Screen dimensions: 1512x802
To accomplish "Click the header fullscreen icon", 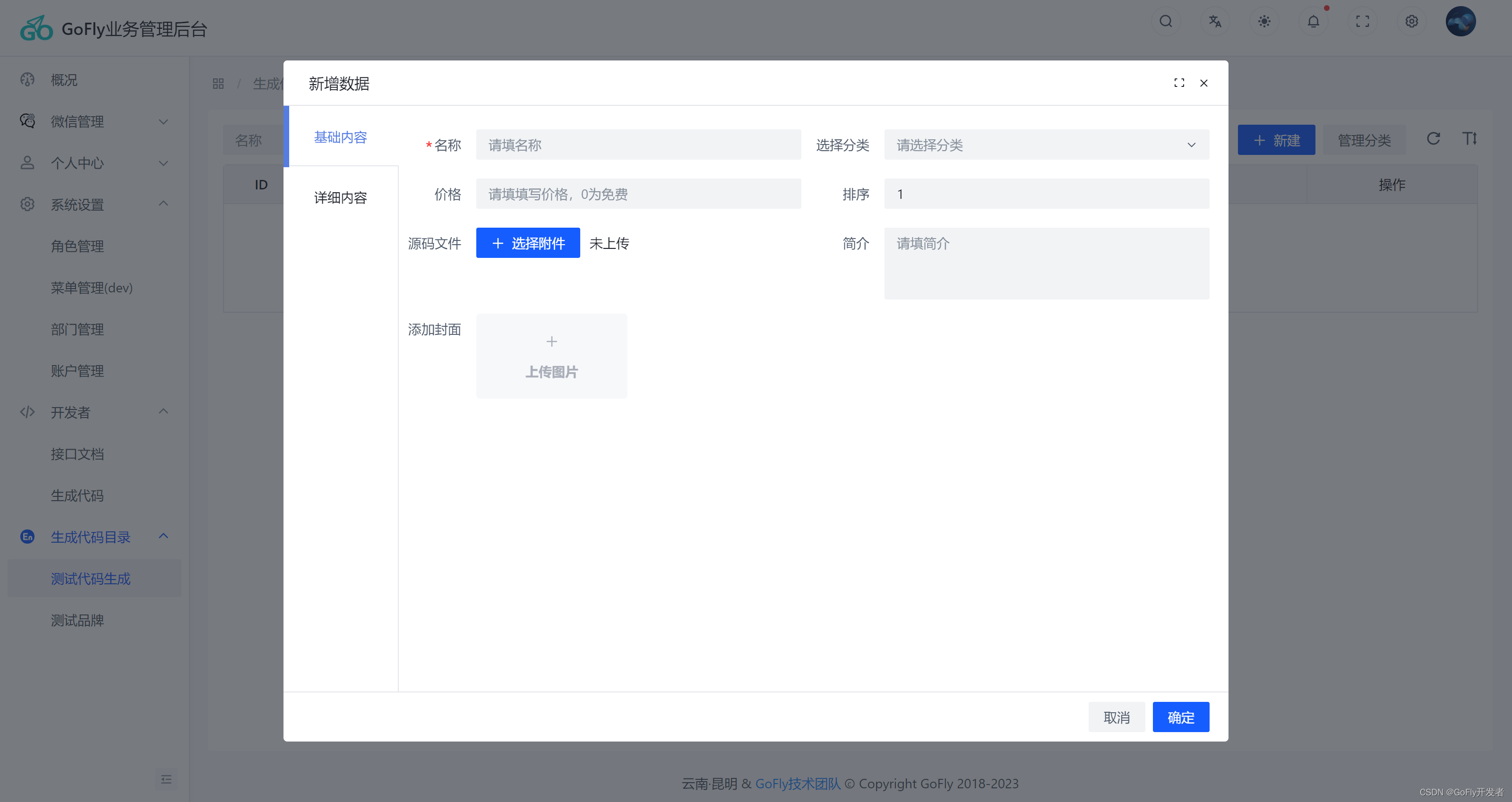I will point(1362,22).
